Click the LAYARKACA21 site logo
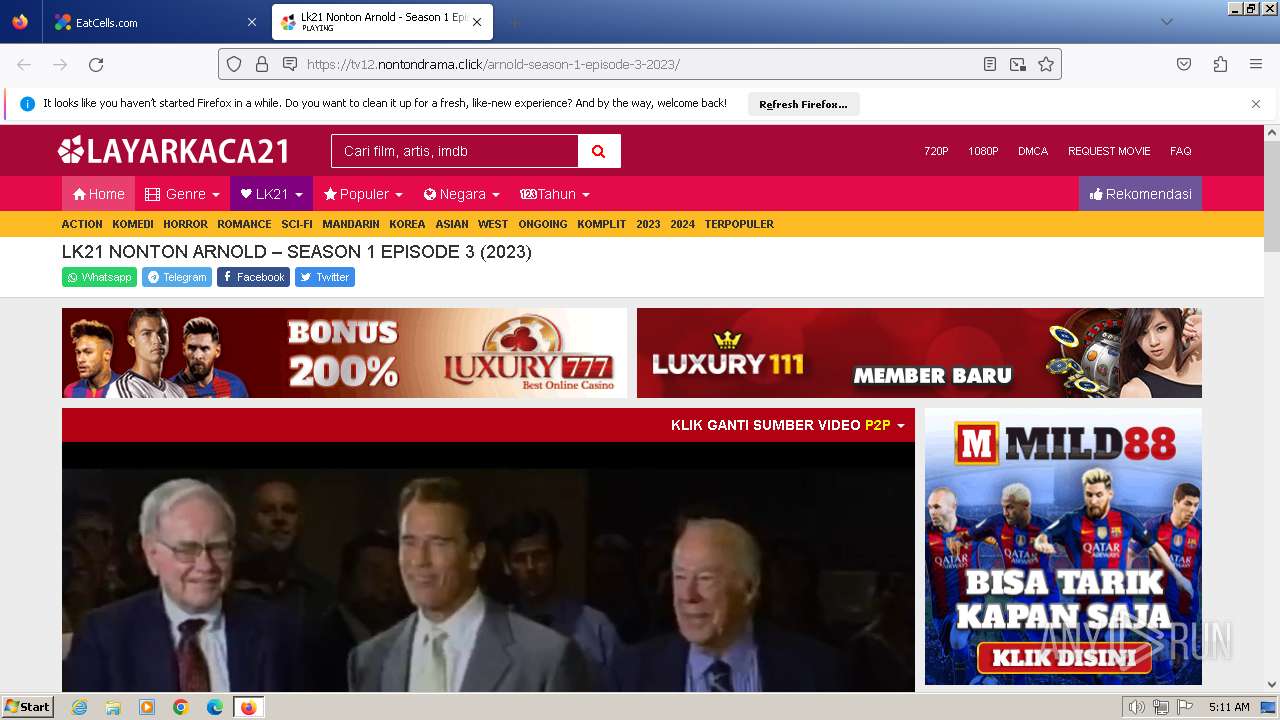 [173, 151]
